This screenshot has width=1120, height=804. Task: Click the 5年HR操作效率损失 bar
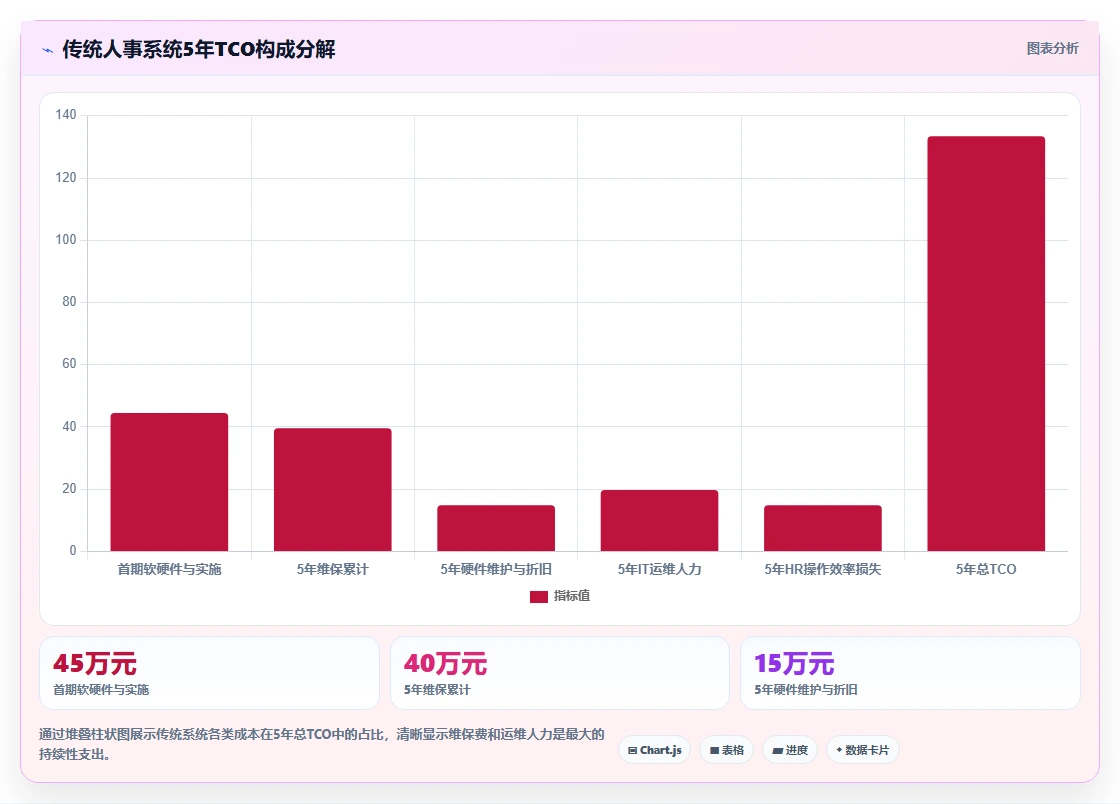823,528
